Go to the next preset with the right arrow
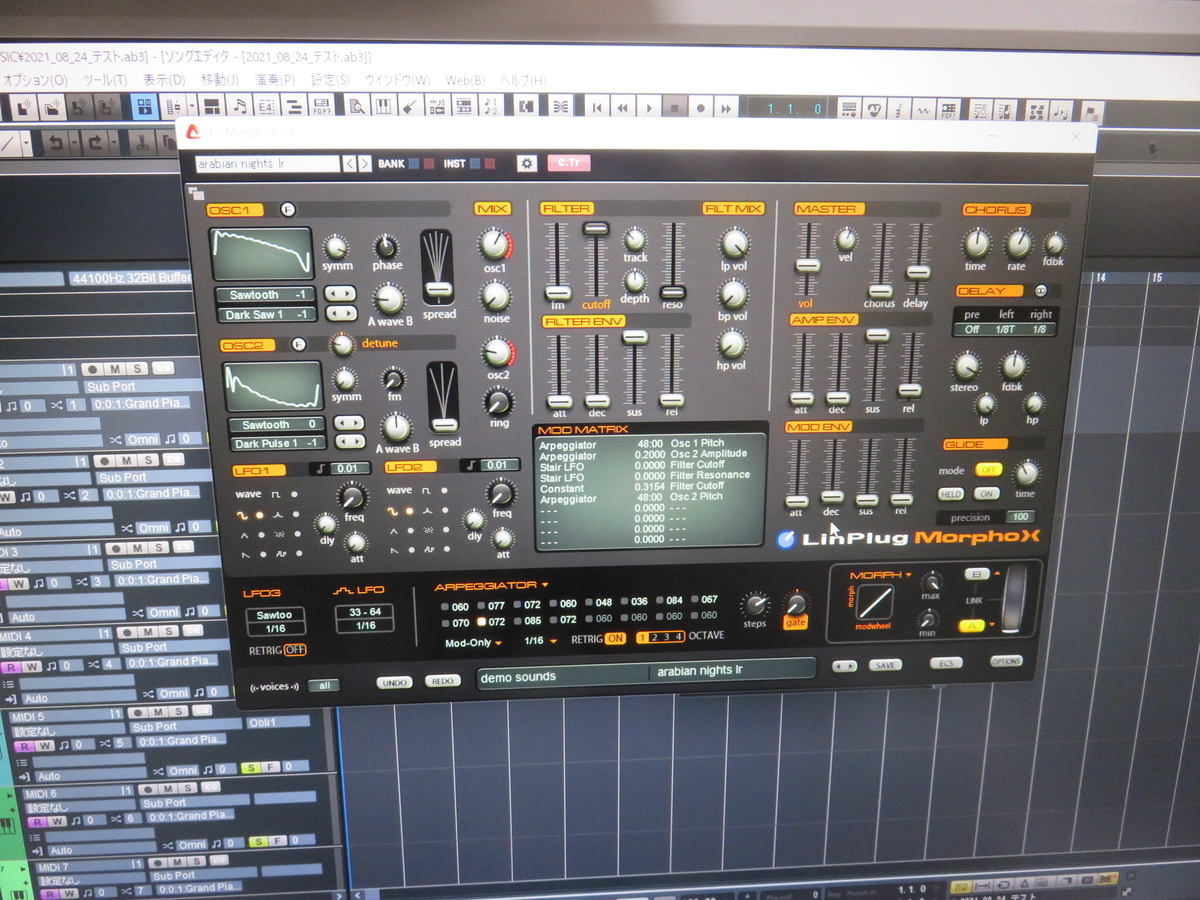 365,162
